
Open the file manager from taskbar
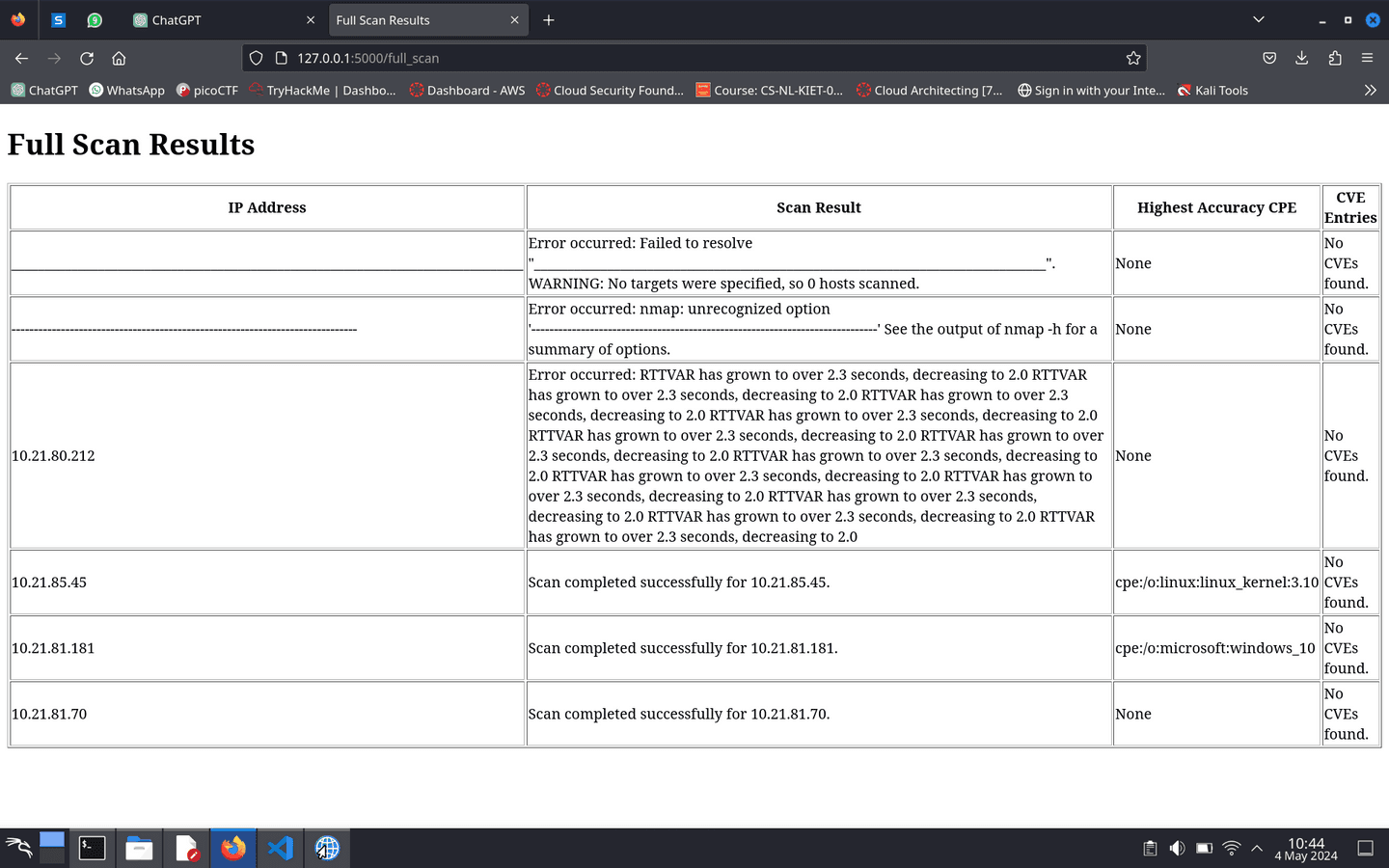coord(139,848)
